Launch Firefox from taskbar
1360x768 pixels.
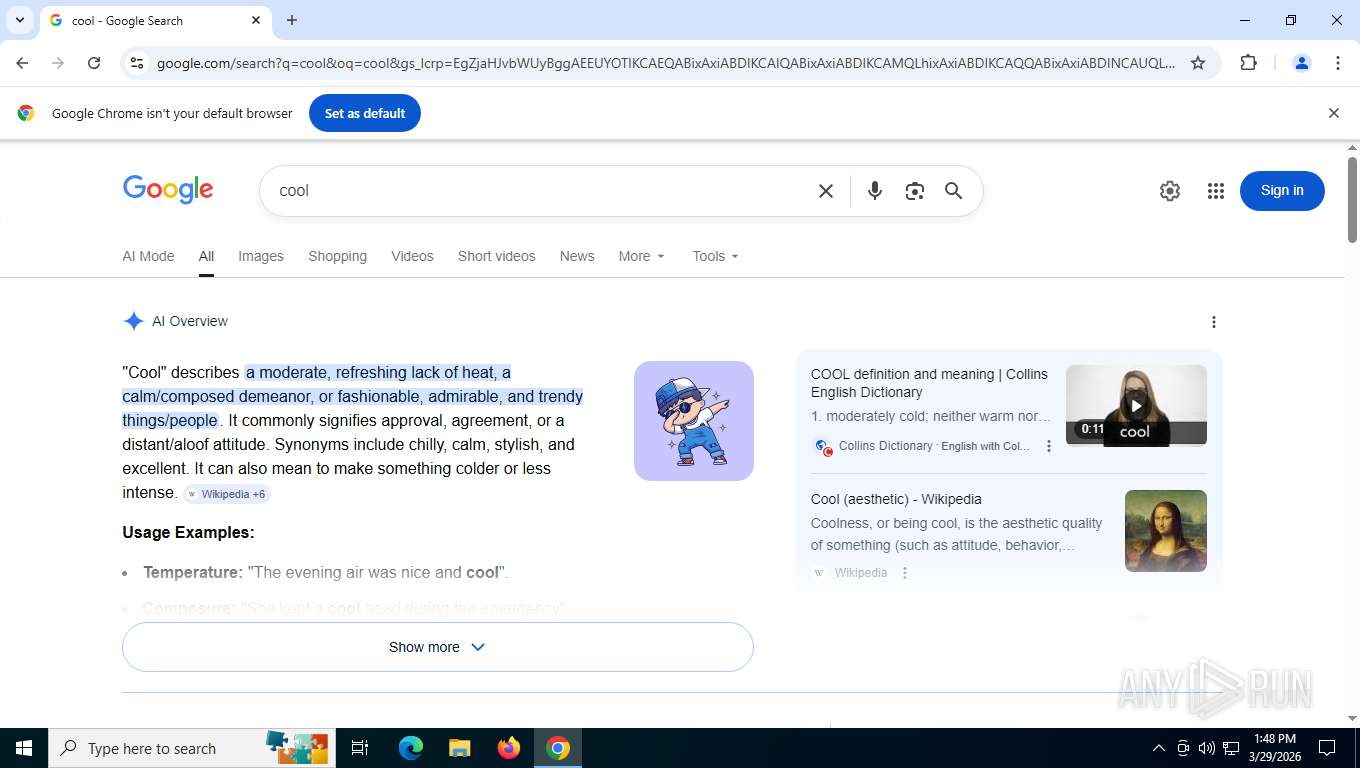click(x=509, y=748)
